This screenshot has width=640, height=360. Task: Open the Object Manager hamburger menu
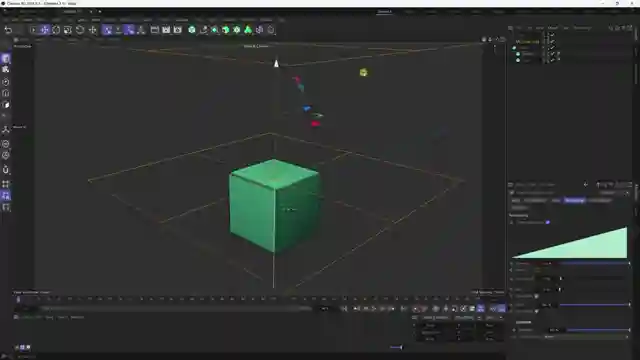[x=511, y=28]
